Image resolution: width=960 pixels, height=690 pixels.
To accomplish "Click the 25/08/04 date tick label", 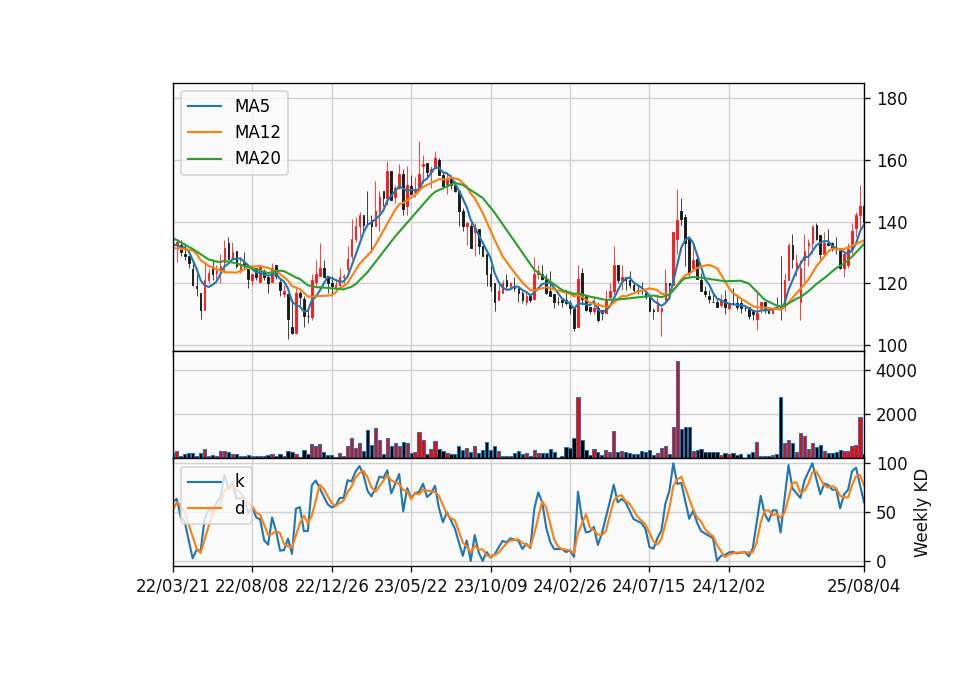I will pos(864,587).
